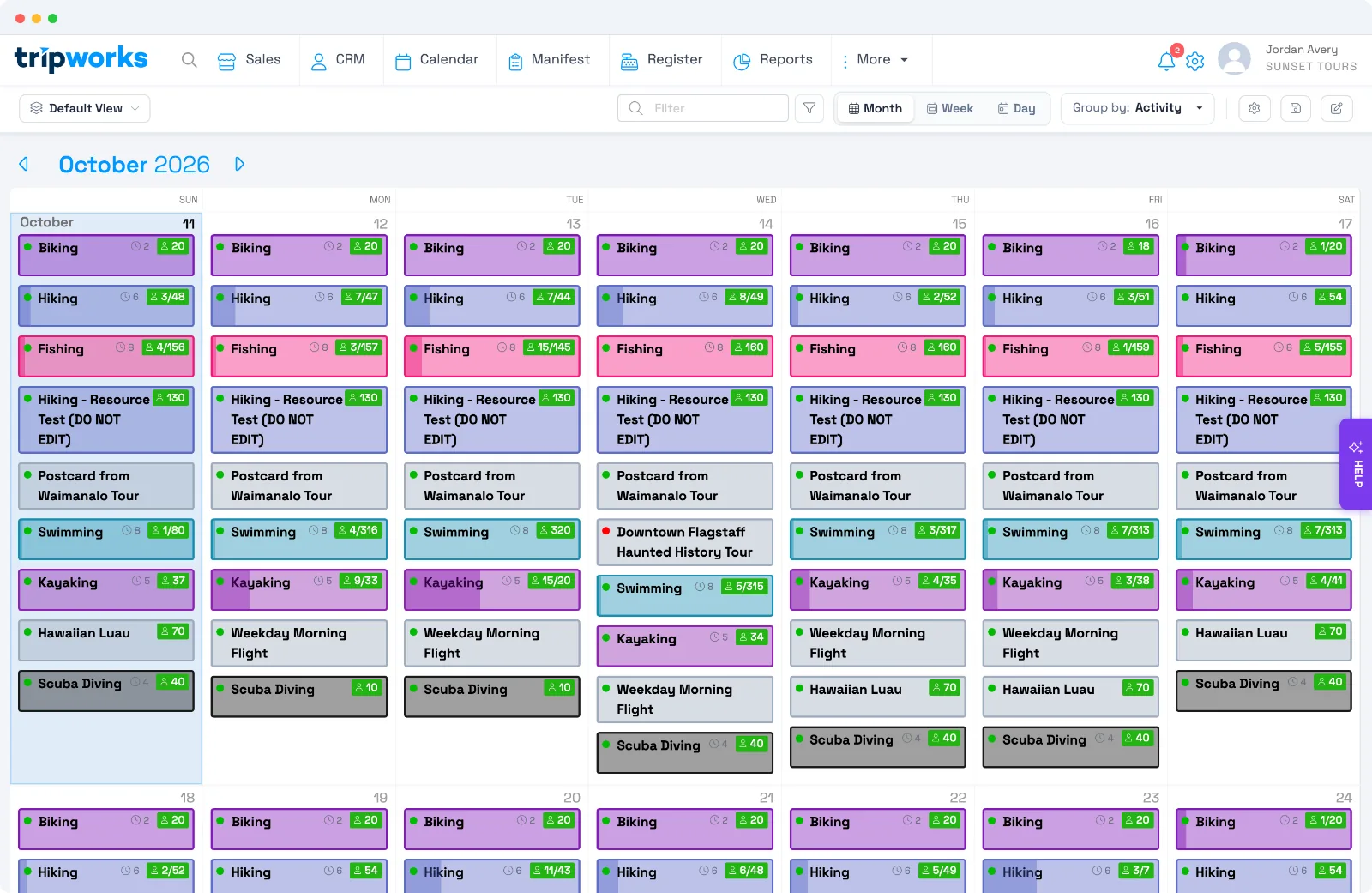This screenshot has width=1372, height=893.
Task: Click the search magnifier icon in navbar
Action: (190, 60)
